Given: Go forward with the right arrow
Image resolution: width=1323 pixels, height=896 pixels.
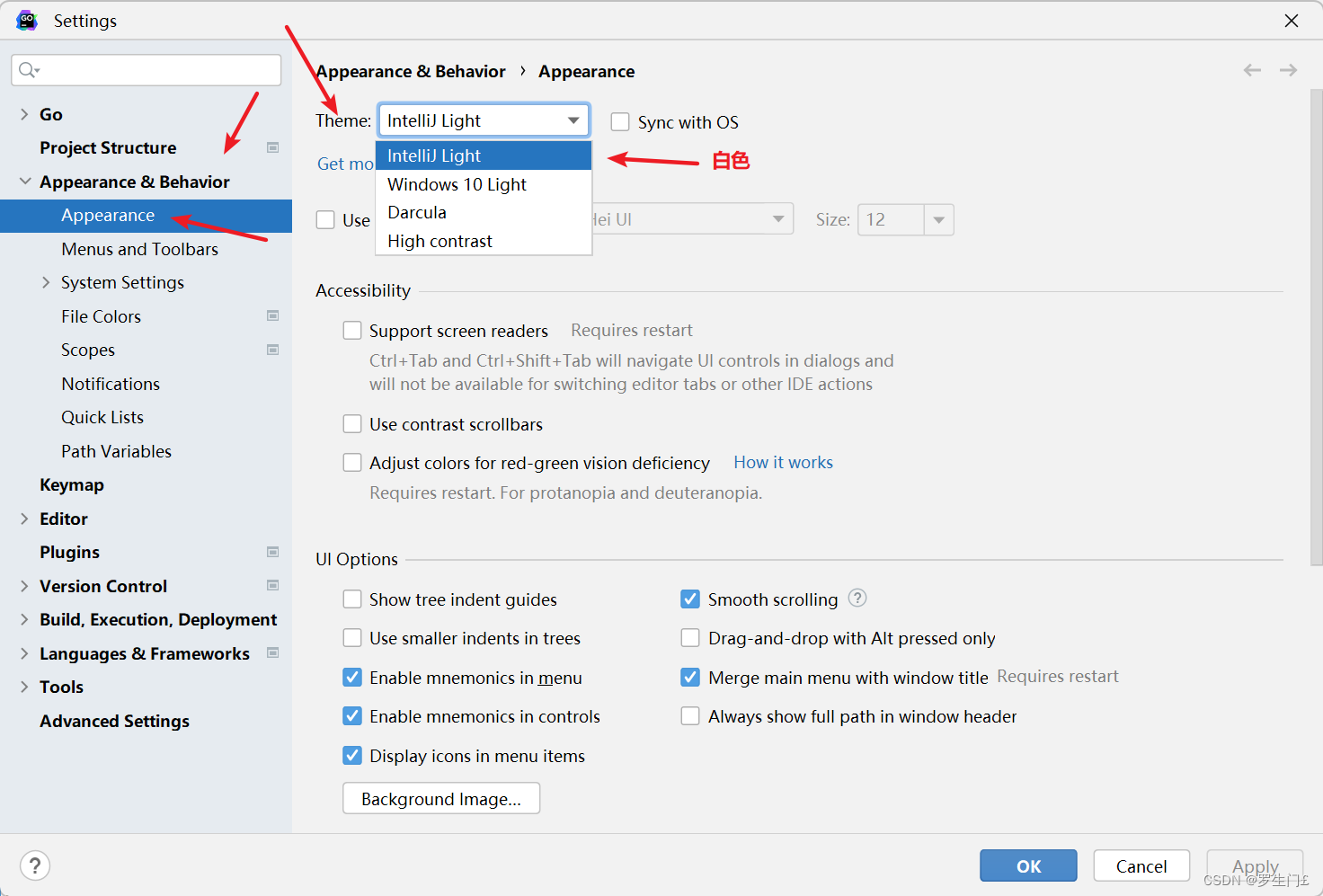Looking at the screenshot, I should [1288, 70].
